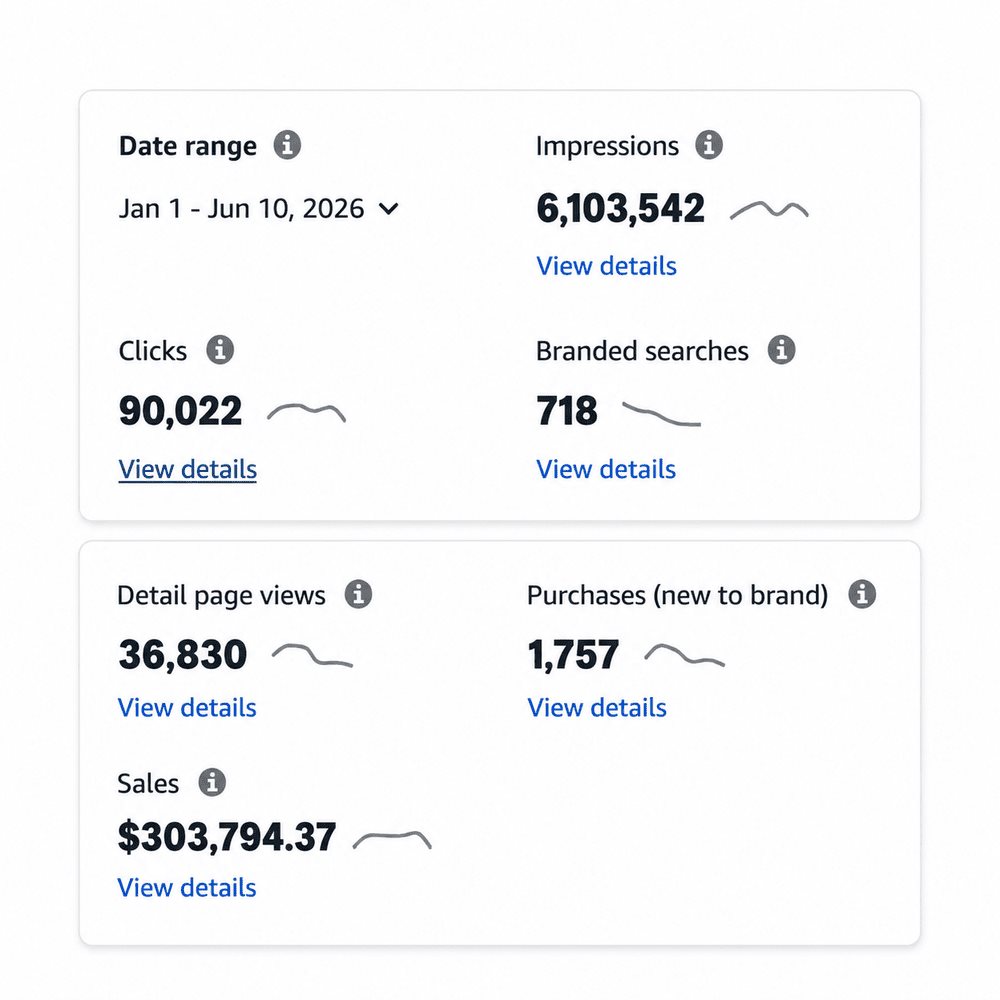Screen dimensions: 1000x1000
Task: Click the Clicks info icon
Action: [220, 350]
